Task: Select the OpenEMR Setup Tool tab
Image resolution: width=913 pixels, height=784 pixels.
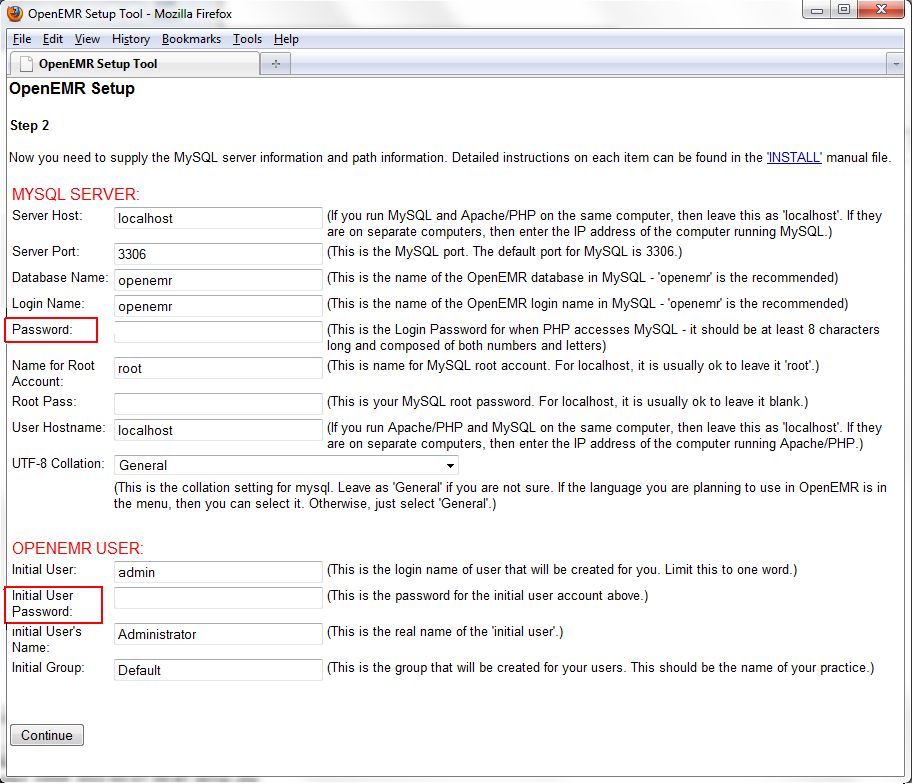Action: click(x=135, y=64)
